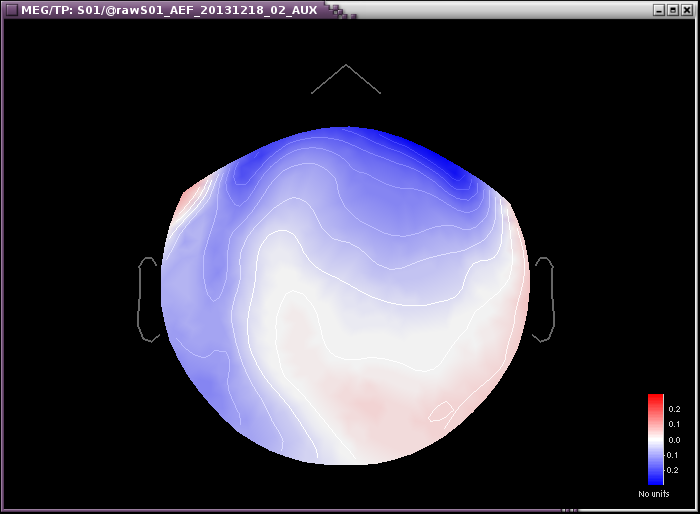700x514 pixels.
Task: Minimize the MEG topography window
Action: [x=659, y=10]
